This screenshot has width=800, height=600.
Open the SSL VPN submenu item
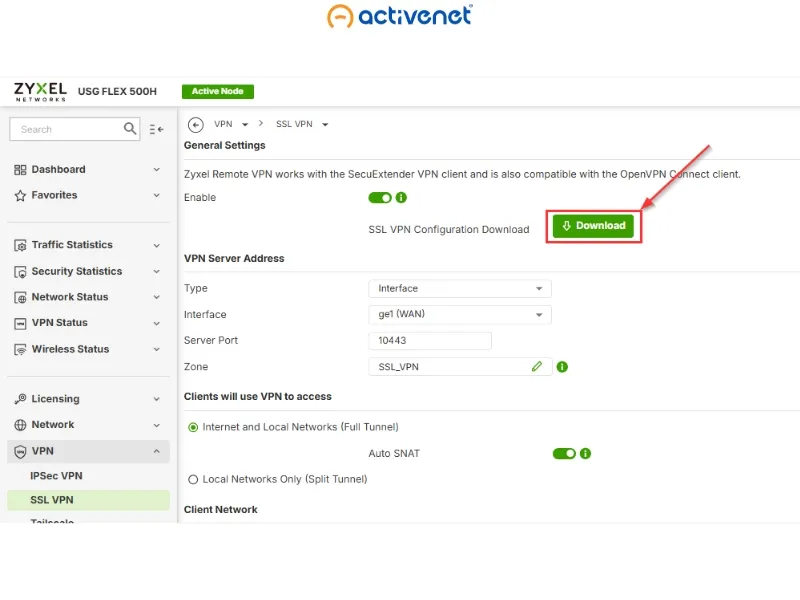88,500
